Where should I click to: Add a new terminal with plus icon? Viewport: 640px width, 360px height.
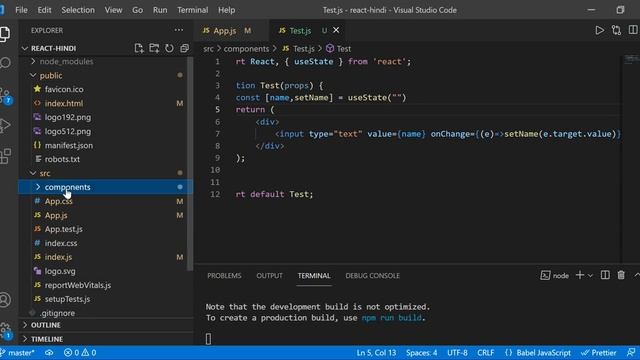coord(580,276)
